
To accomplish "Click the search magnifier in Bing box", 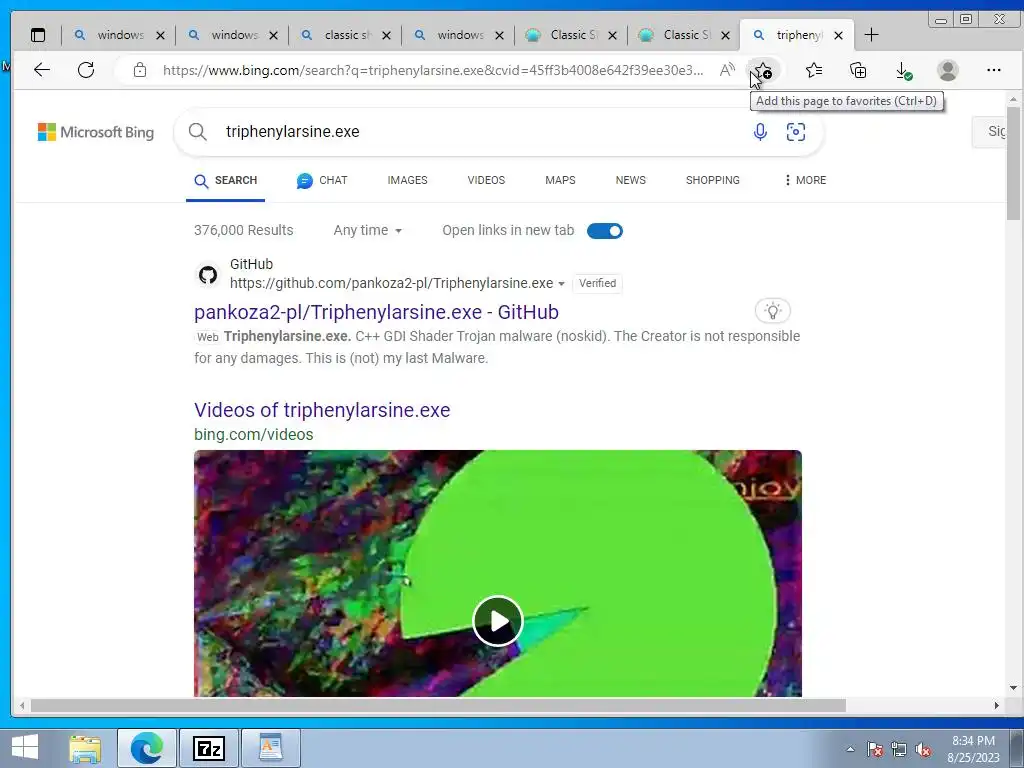I will pyautogui.click(x=198, y=132).
